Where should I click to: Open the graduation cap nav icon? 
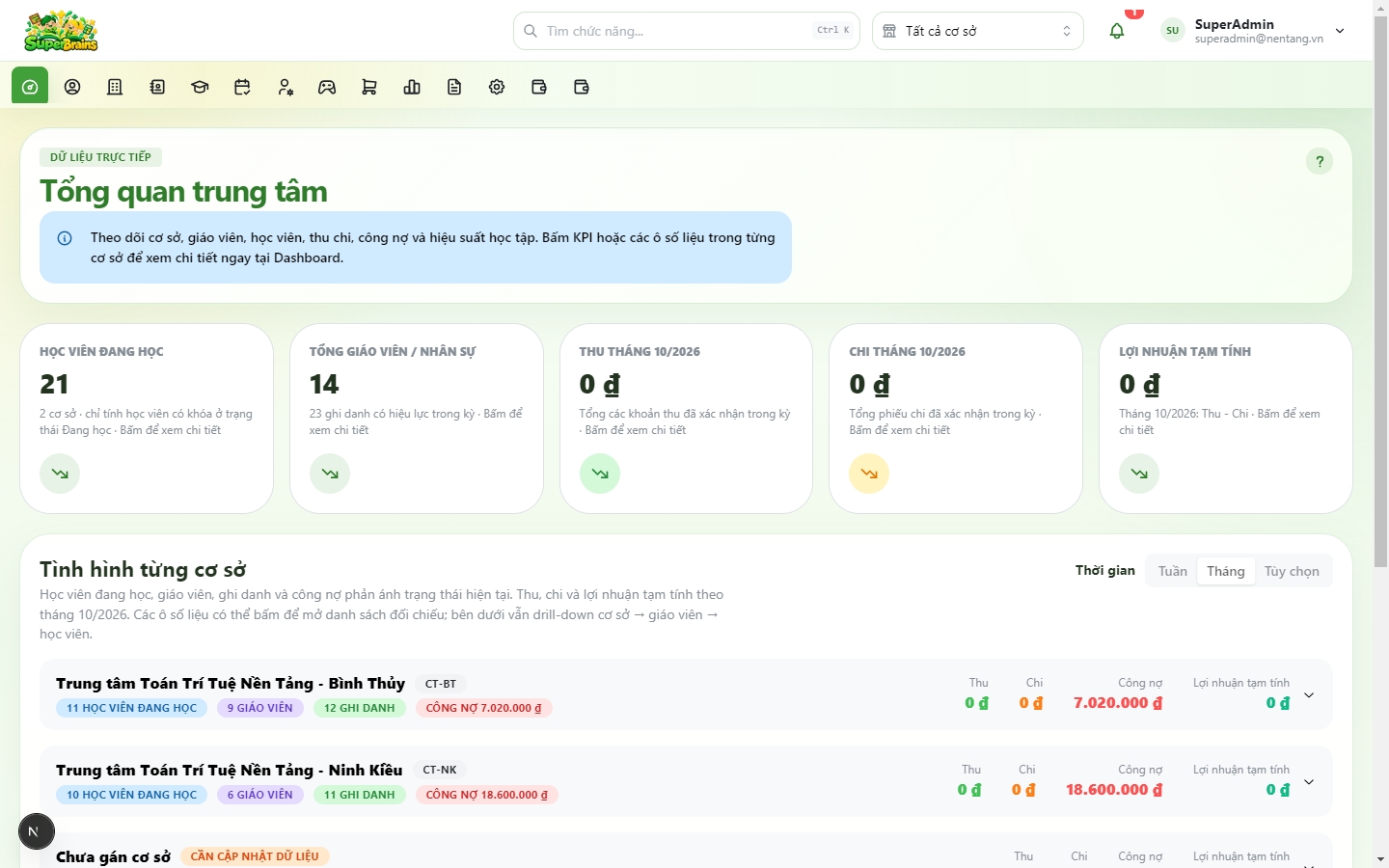pyautogui.click(x=200, y=87)
